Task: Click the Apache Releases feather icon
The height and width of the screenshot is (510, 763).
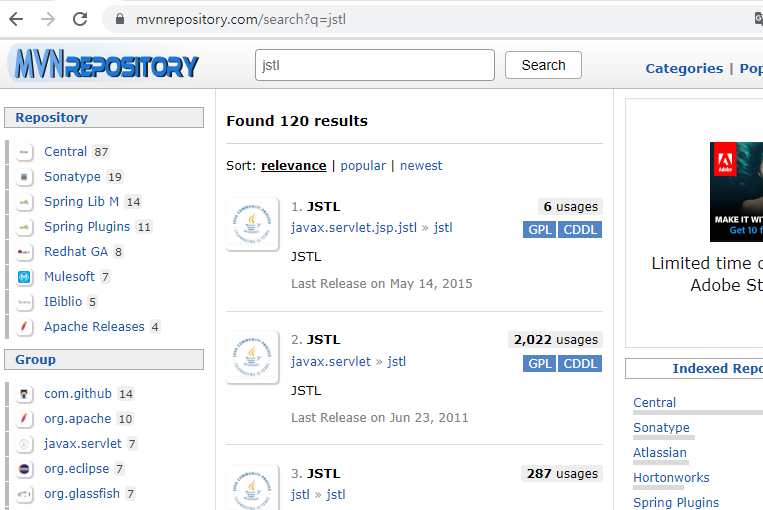Action: click(24, 327)
